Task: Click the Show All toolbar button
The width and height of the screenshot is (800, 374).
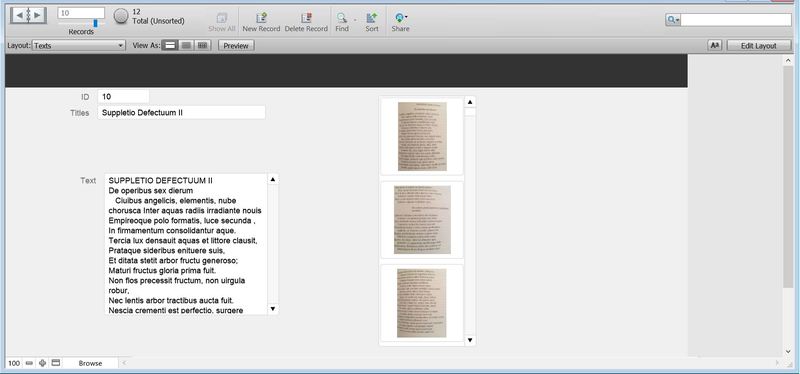Action: (221, 22)
